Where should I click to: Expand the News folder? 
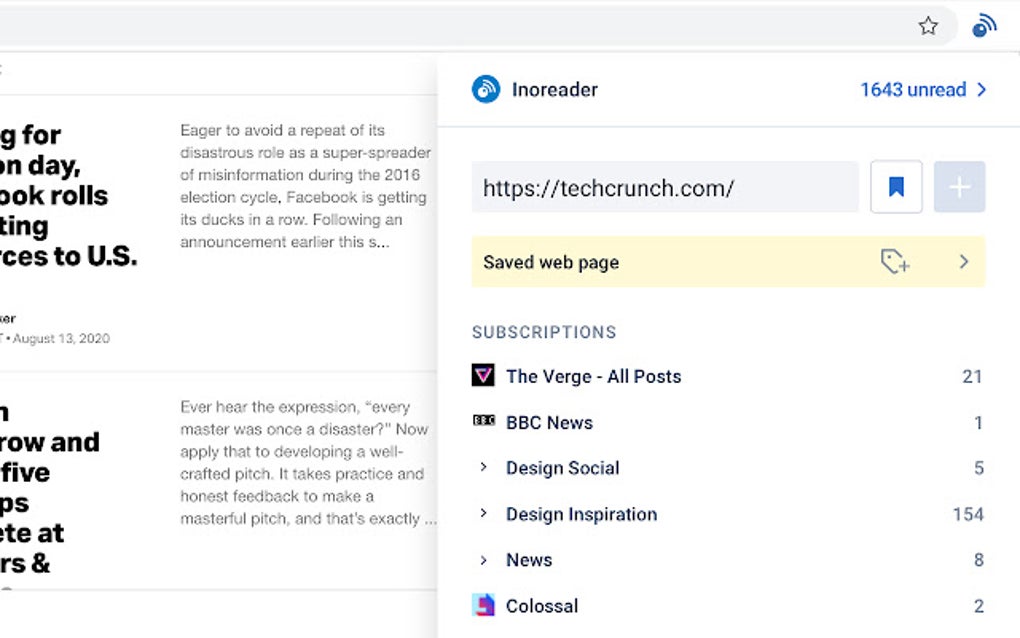[484, 560]
